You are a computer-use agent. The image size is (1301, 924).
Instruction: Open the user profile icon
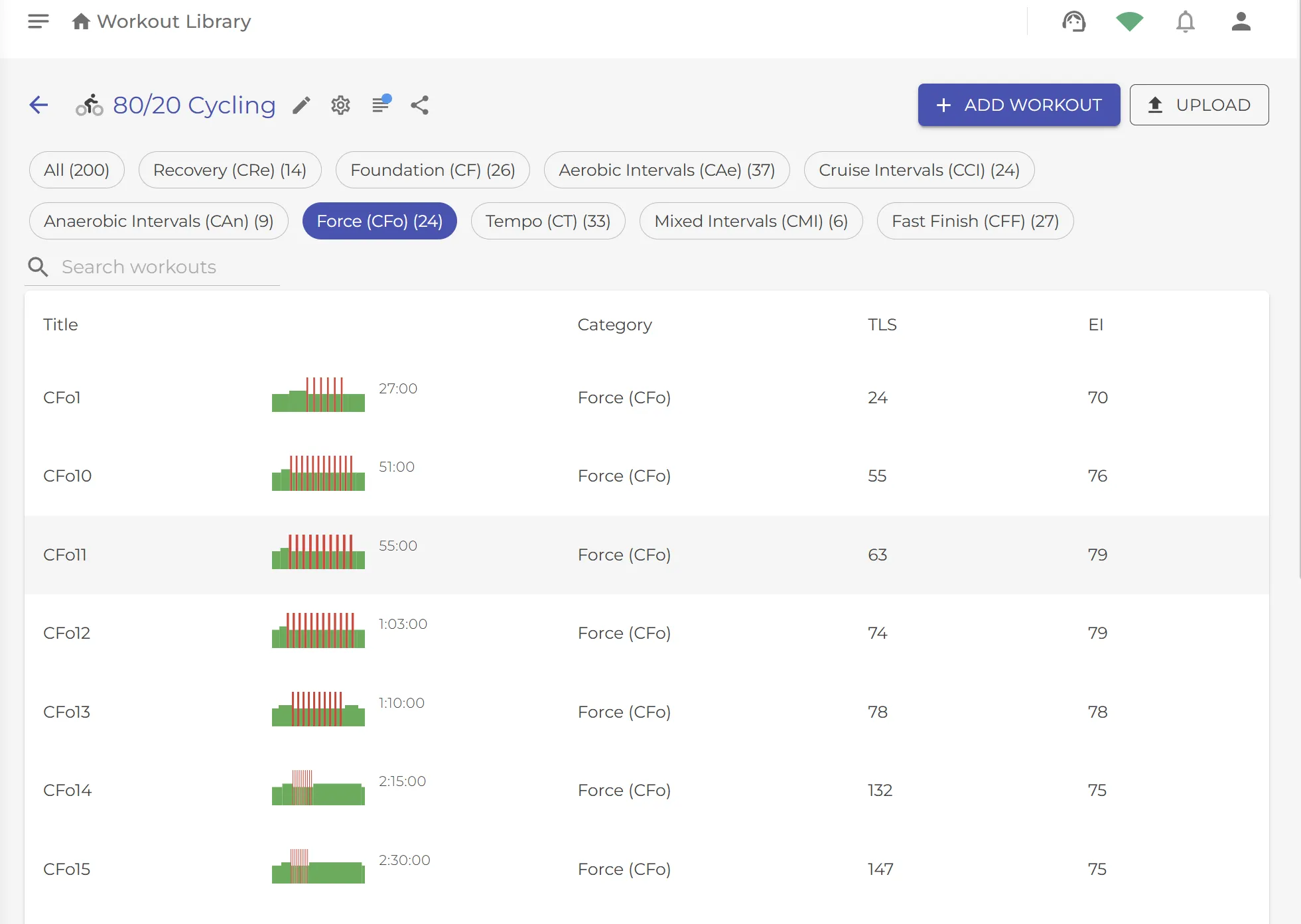(1240, 22)
